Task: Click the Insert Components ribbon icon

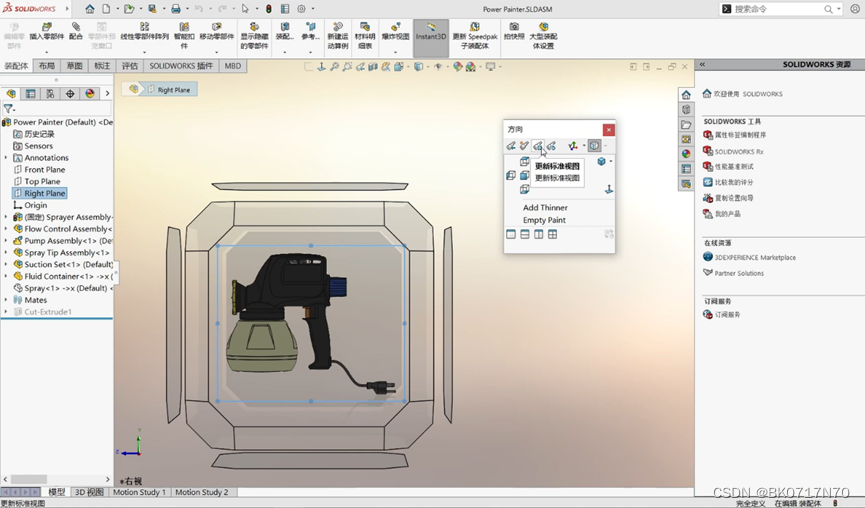Action: click(x=47, y=31)
